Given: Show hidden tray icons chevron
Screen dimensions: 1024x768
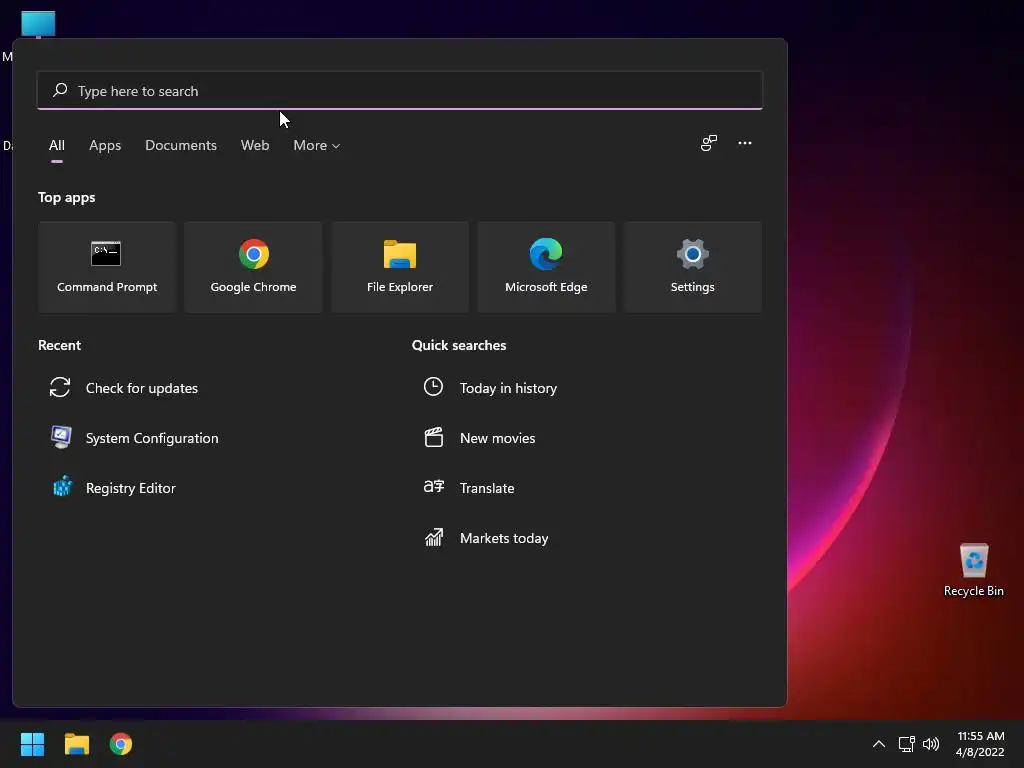Looking at the screenshot, I should [879, 744].
